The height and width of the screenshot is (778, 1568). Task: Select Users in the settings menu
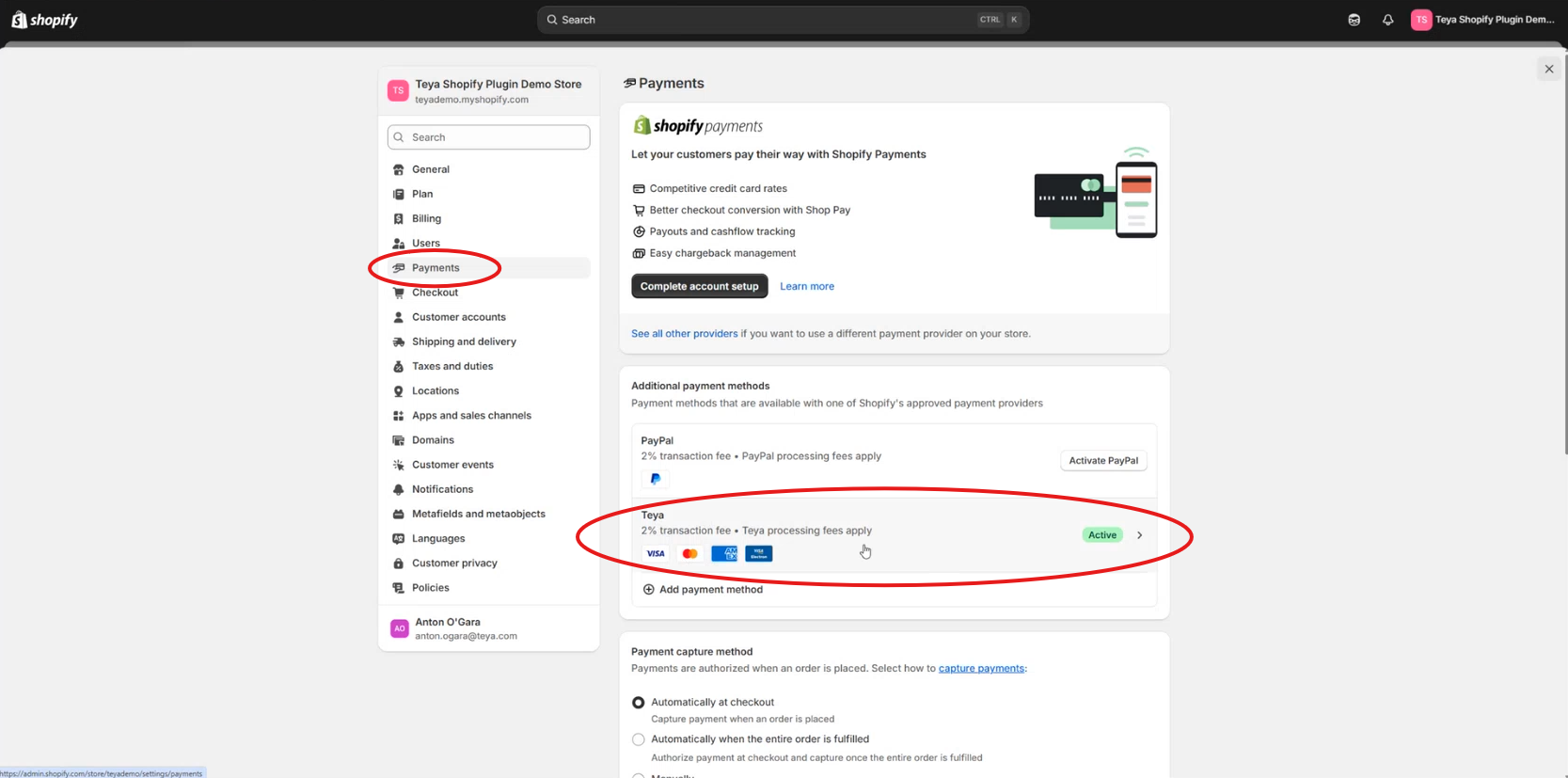click(489, 244)
